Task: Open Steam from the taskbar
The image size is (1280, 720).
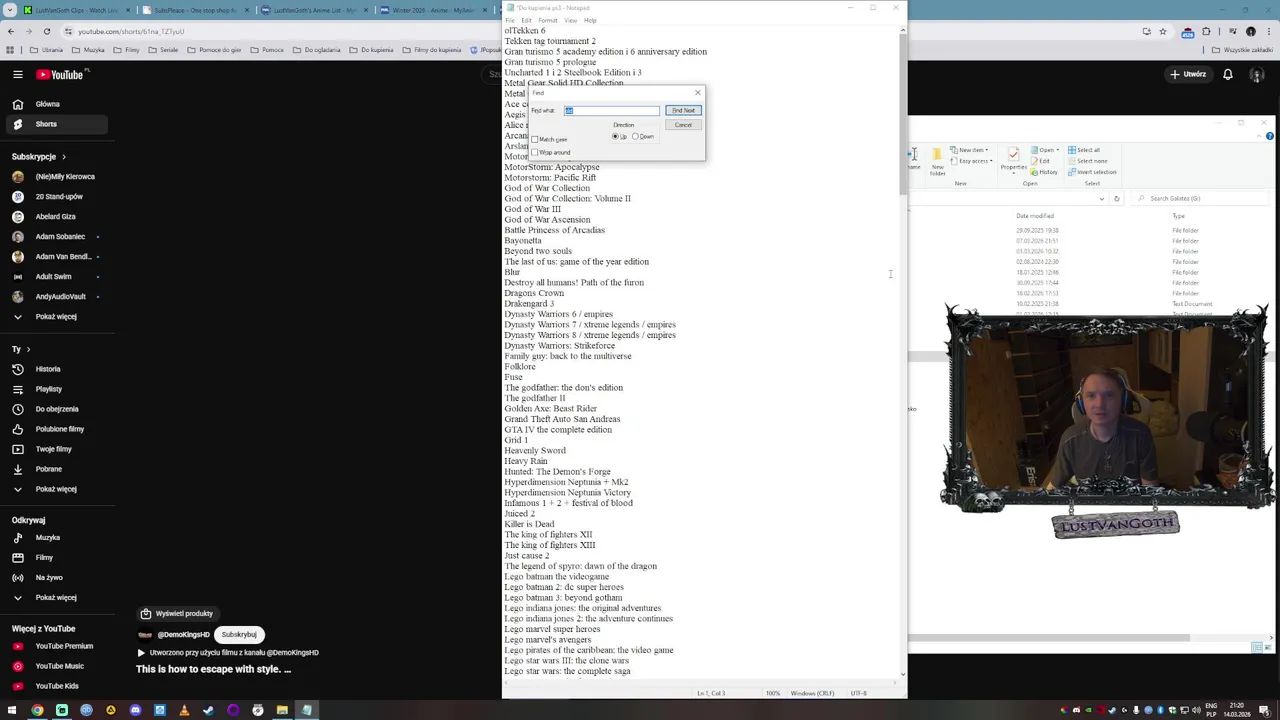Action: click(208, 710)
